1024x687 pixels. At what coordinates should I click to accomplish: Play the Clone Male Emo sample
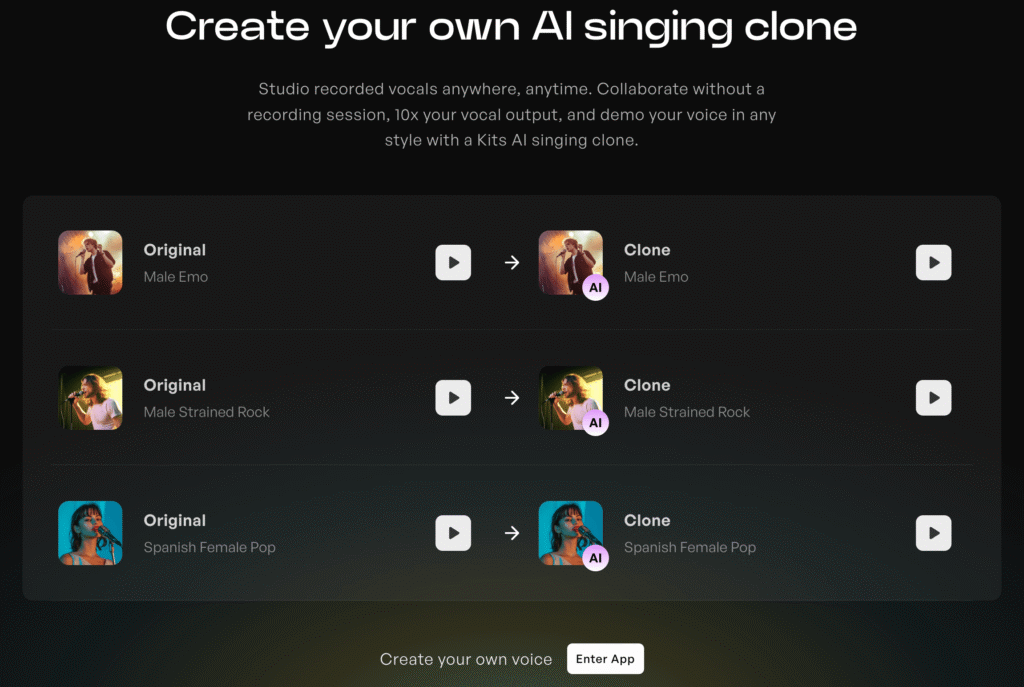pyautogui.click(x=933, y=263)
